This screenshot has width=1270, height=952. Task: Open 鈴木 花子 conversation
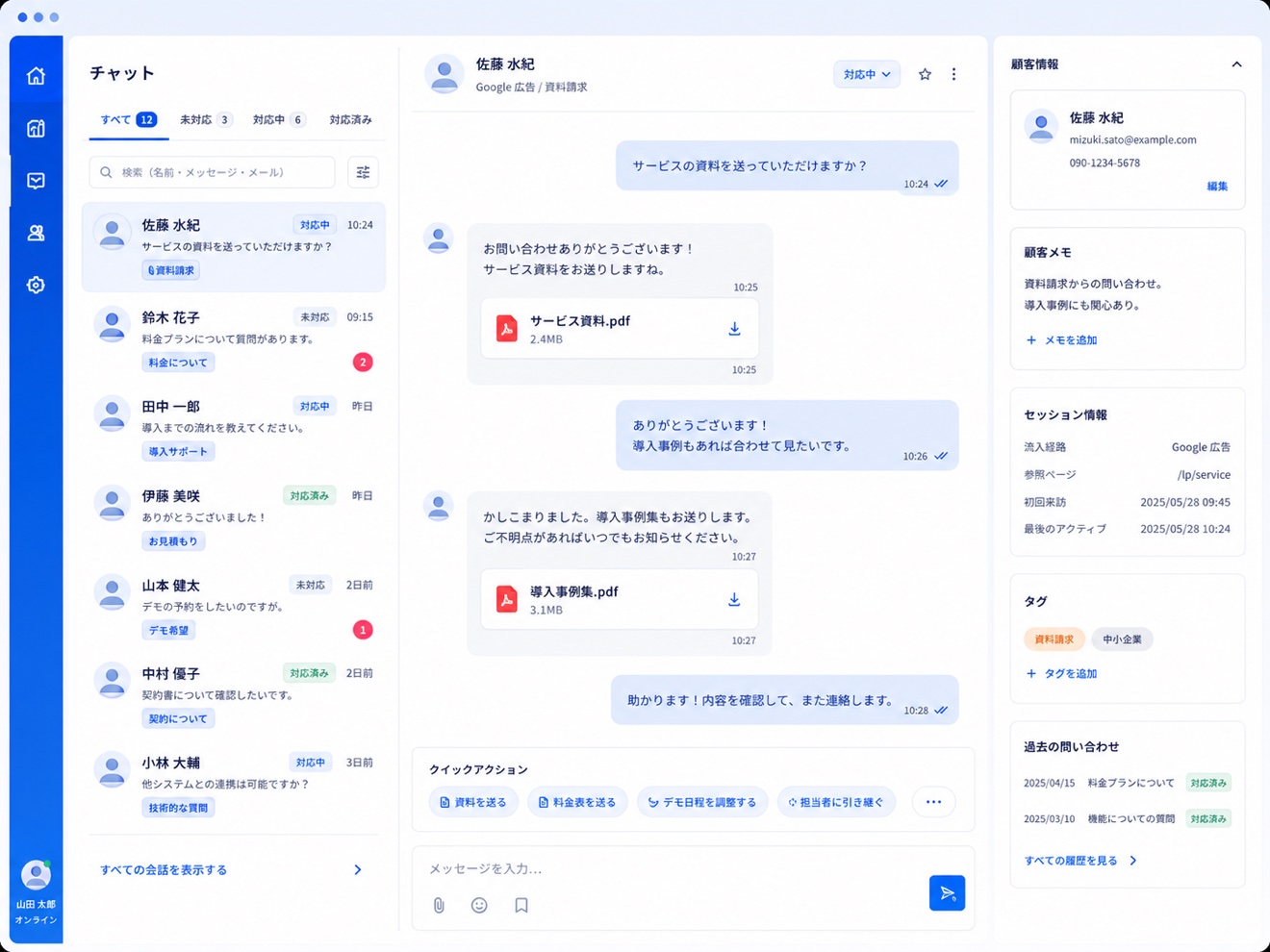234,338
